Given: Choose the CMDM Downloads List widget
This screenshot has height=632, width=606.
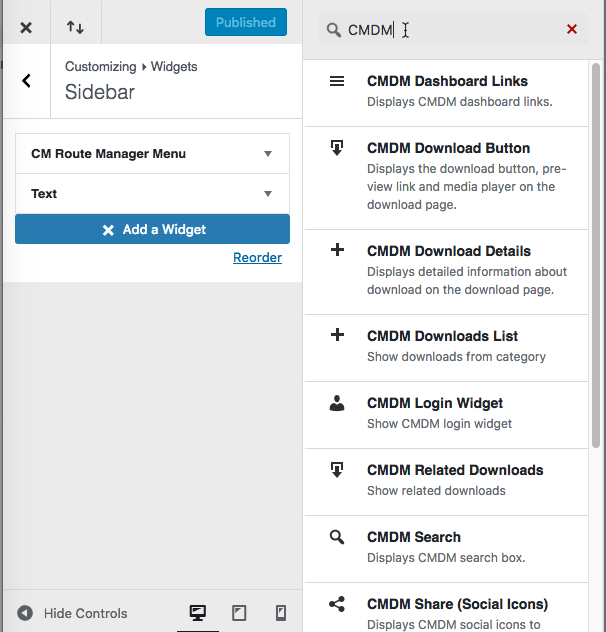Looking at the screenshot, I should pos(446,348).
